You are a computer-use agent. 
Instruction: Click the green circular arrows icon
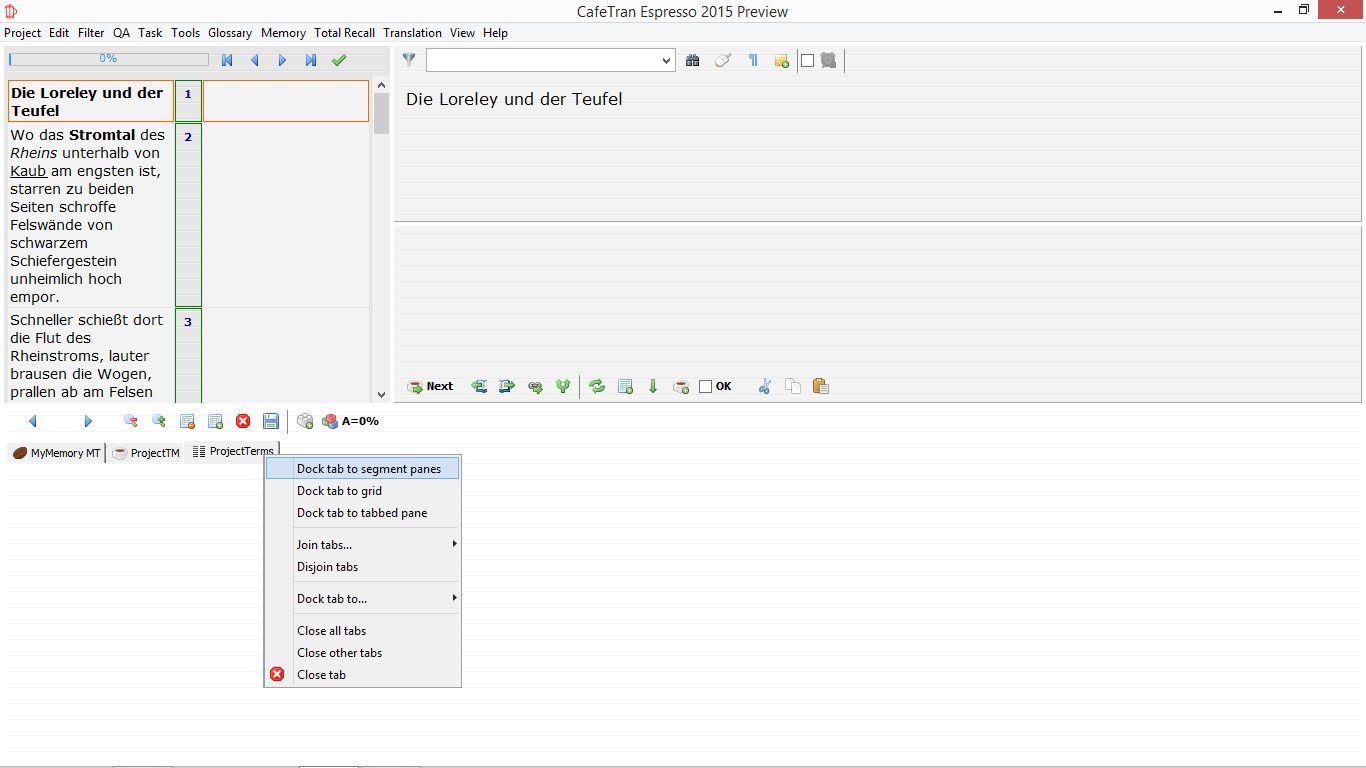tap(597, 387)
